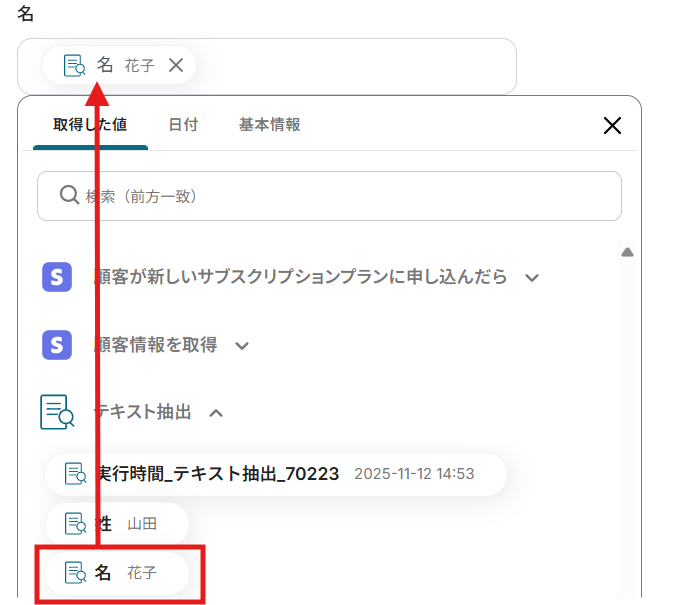Viewport: 685px width, 605px height.
Task: Click the 名 花子 chip in the input field
Action: point(118,66)
